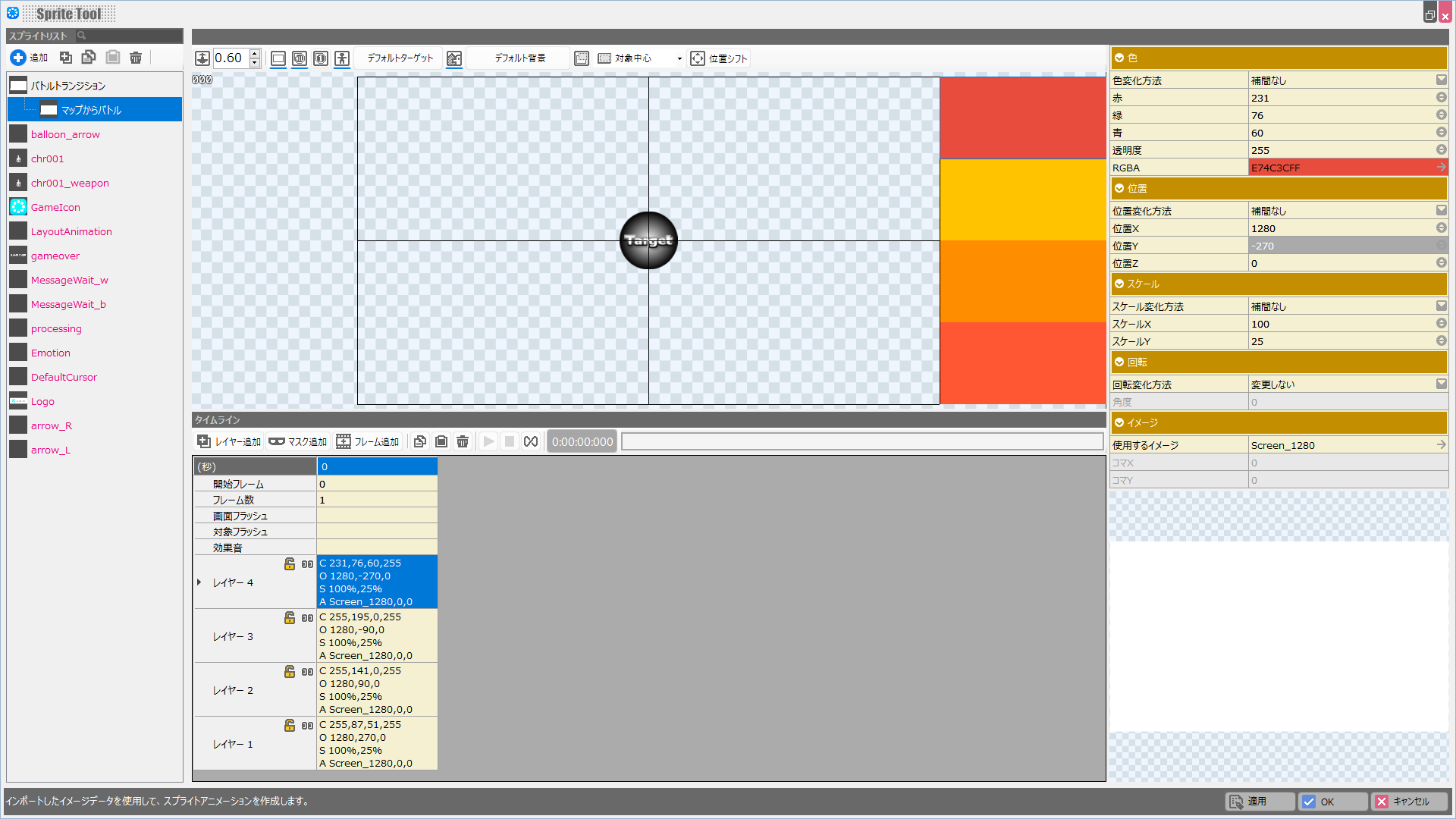Click the add mask (マスク追加) button
Image resolution: width=1456 pixels, height=819 pixels.
pos(297,441)
